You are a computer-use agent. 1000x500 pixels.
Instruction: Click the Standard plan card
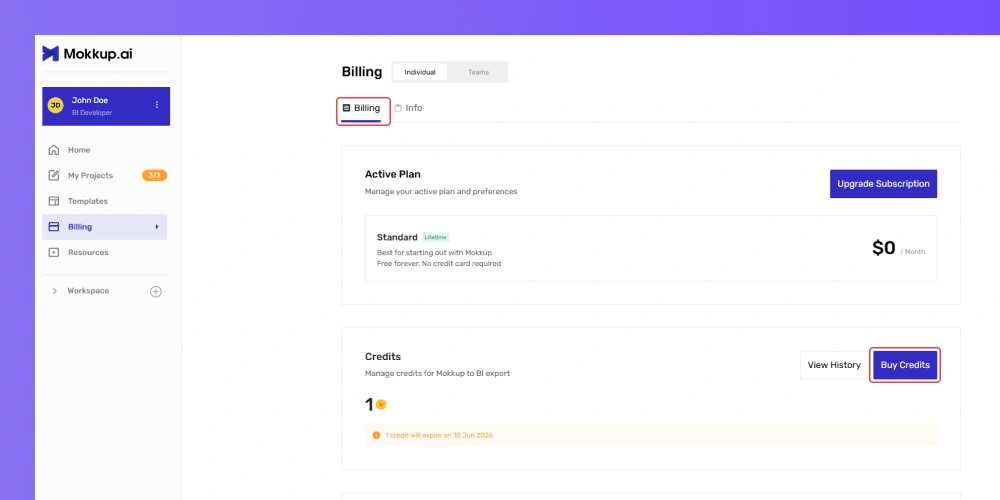coord(651,248)
